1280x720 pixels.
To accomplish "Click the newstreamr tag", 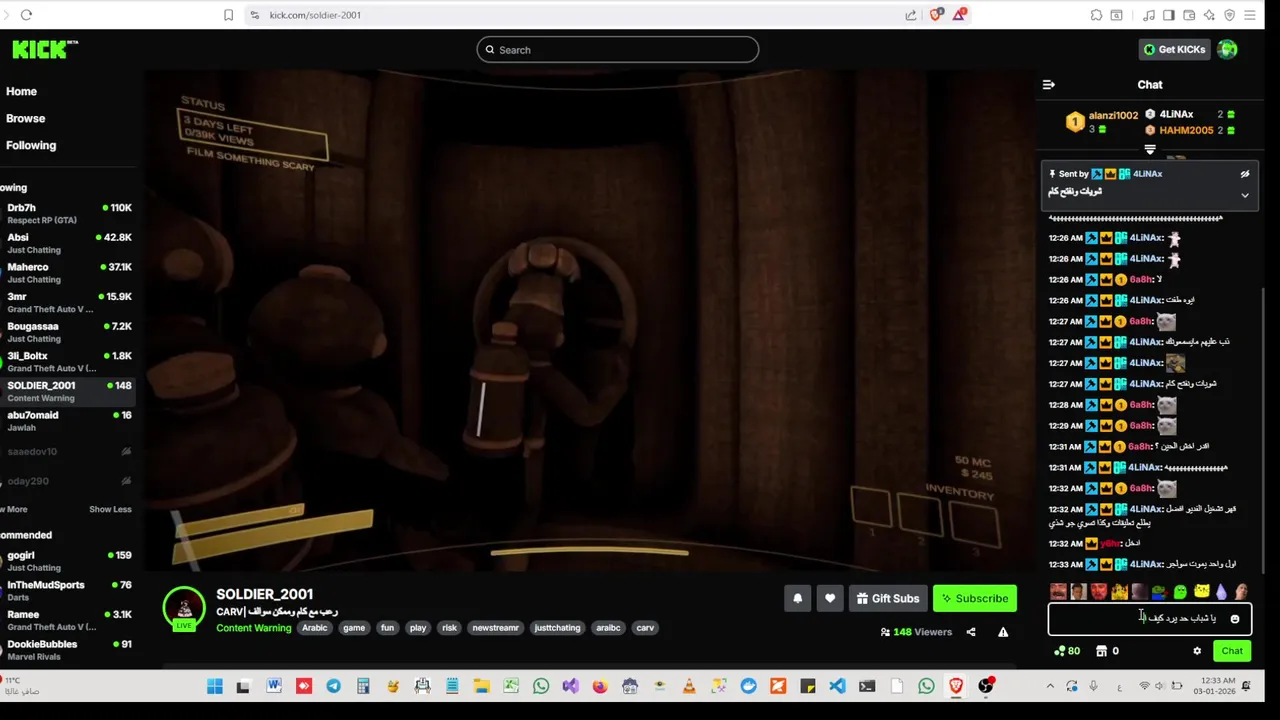I will point(496,628).
